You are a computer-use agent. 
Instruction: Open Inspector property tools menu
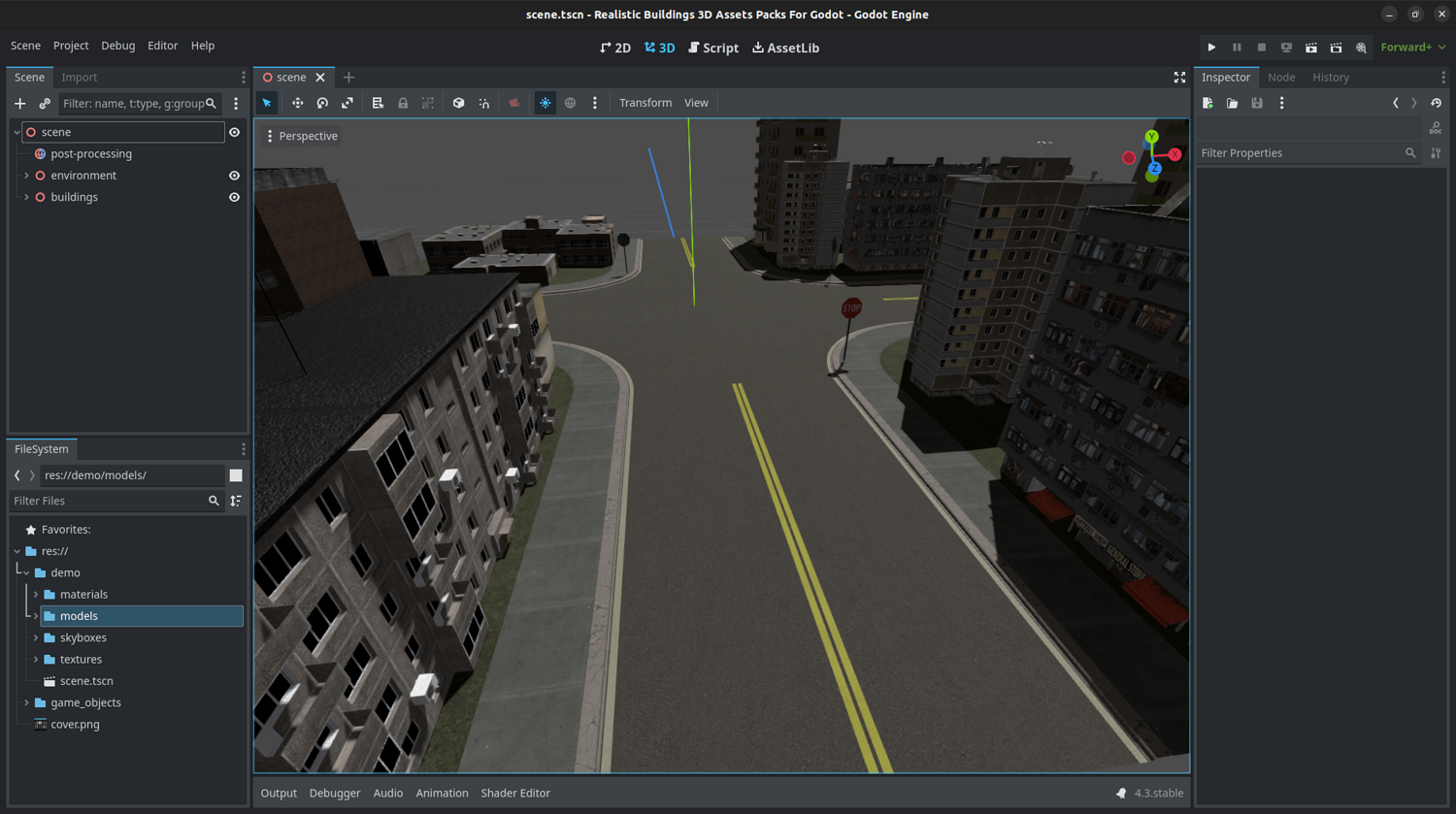pyautogui.click(x=1436, y=153)
